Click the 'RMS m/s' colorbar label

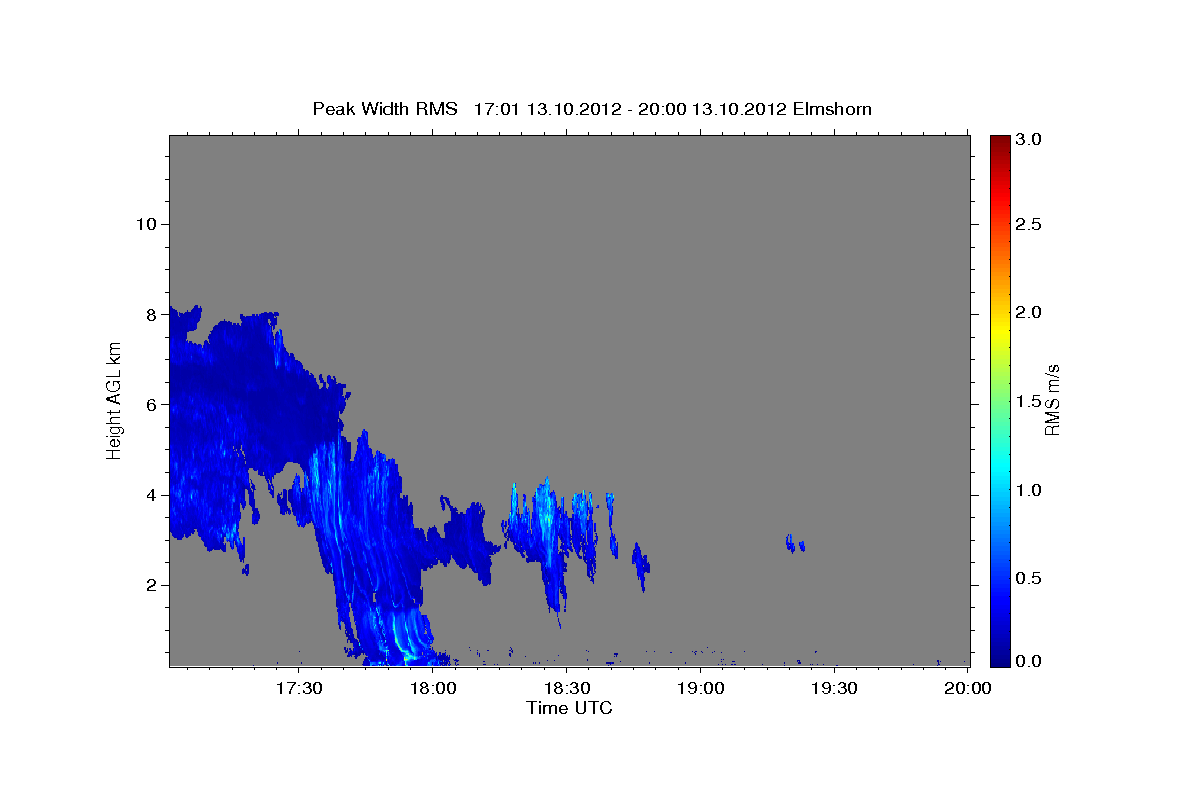pyautogui.click(x=1052, y=400)
